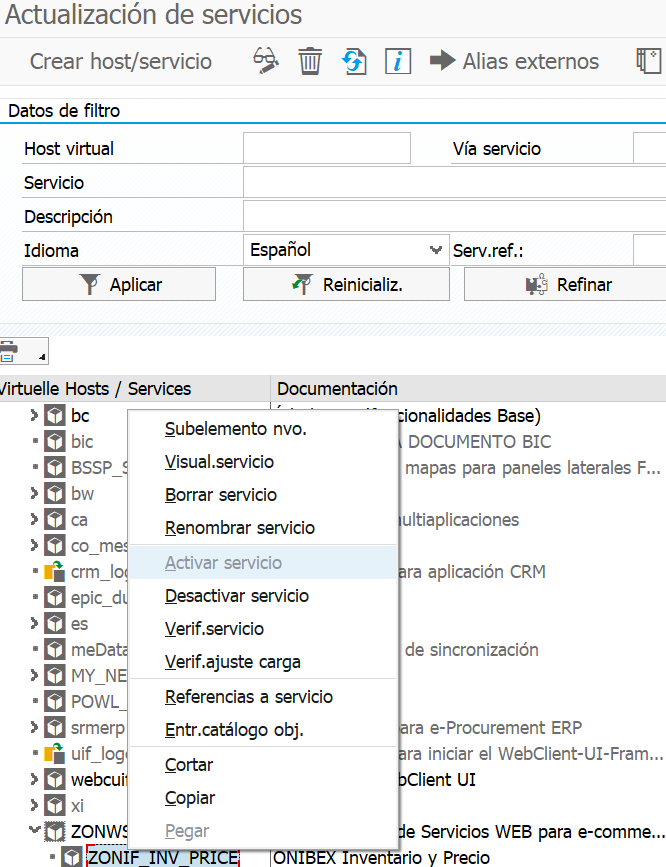
Task: Click the crm_log service icon with green arrow
Action: (55, 571)
